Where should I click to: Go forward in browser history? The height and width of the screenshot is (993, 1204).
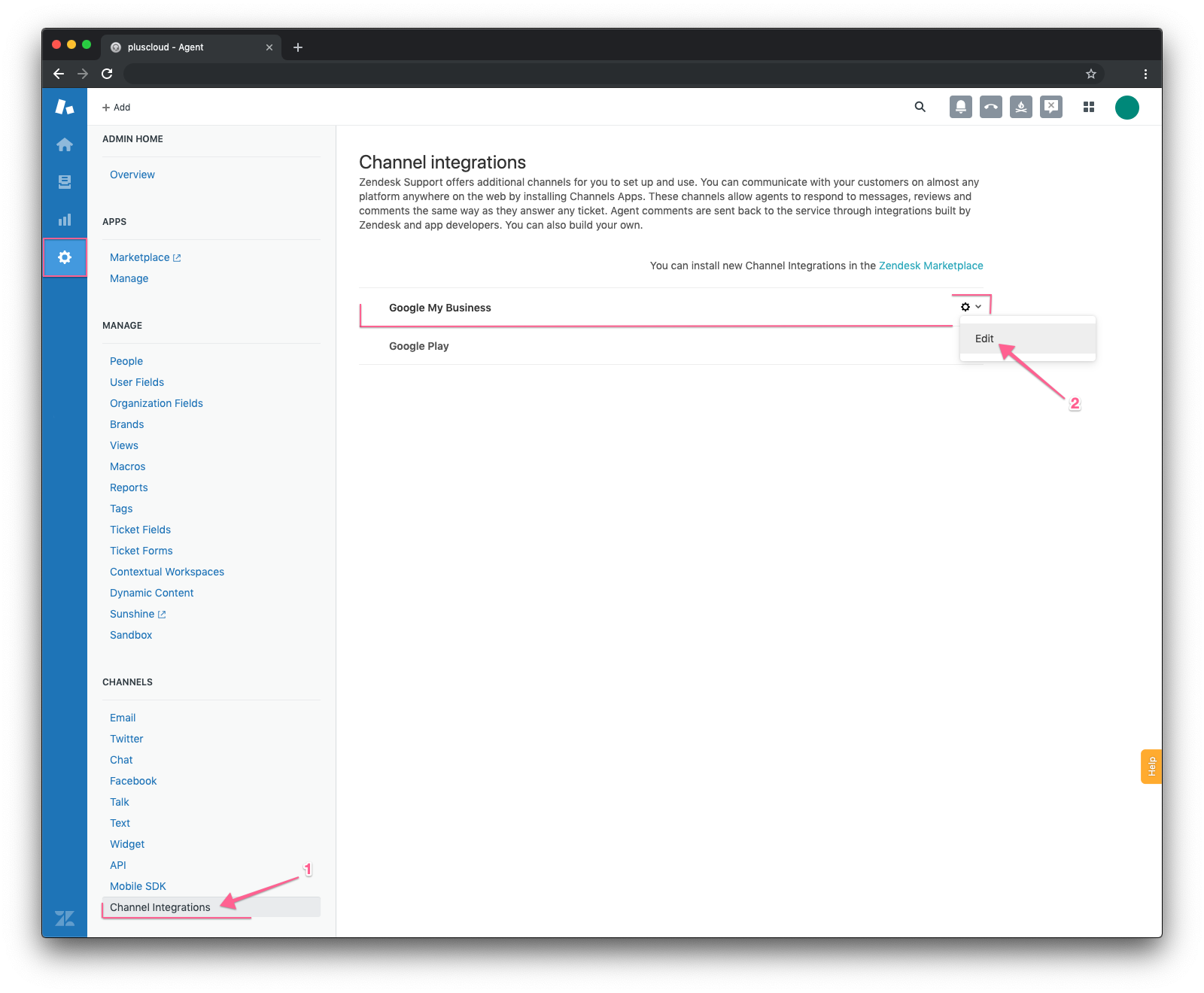point(83,74)
